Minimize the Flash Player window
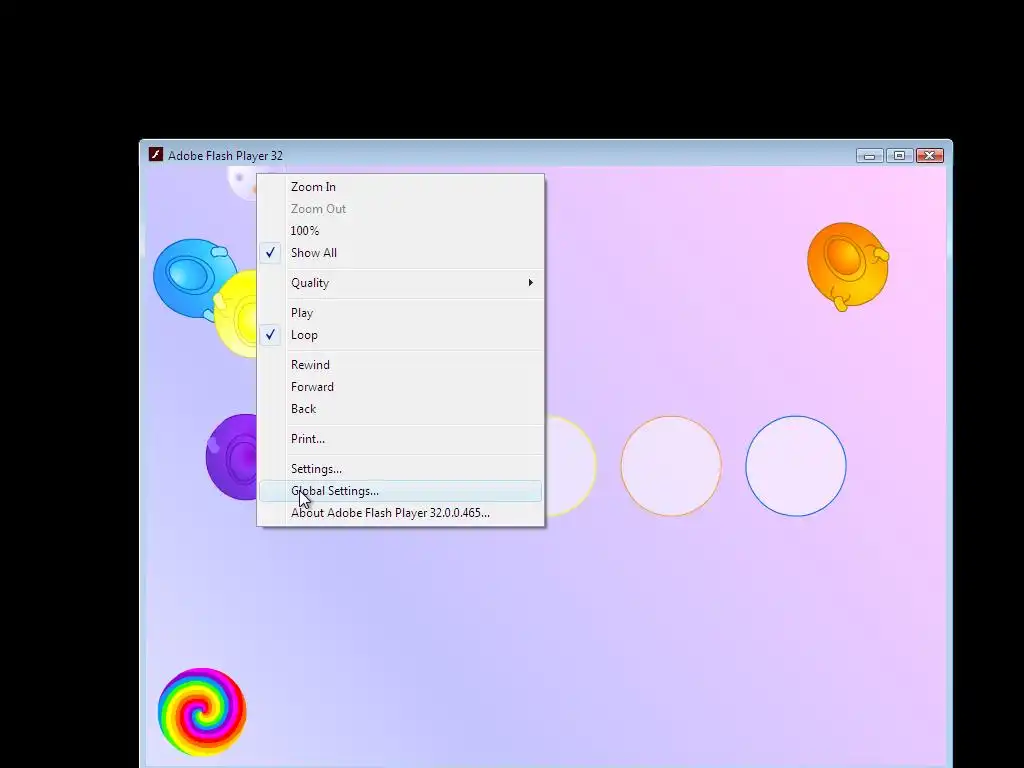The width and height of the screenshot is (1024, 768). tap(869, 155)
